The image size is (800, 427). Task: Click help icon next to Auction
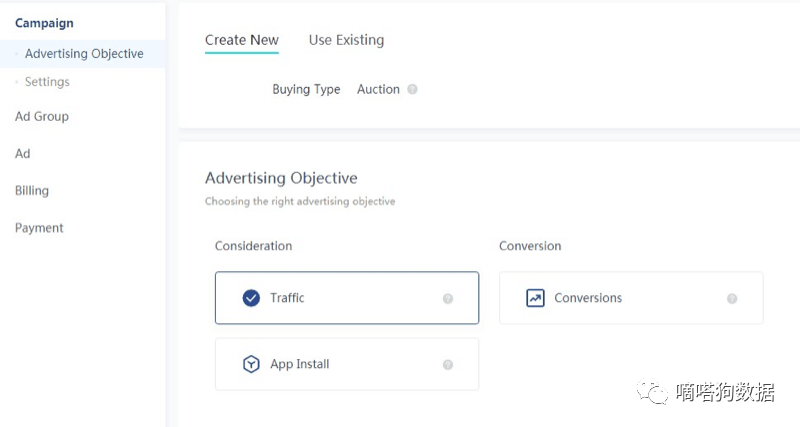click(x=412, y=89)
